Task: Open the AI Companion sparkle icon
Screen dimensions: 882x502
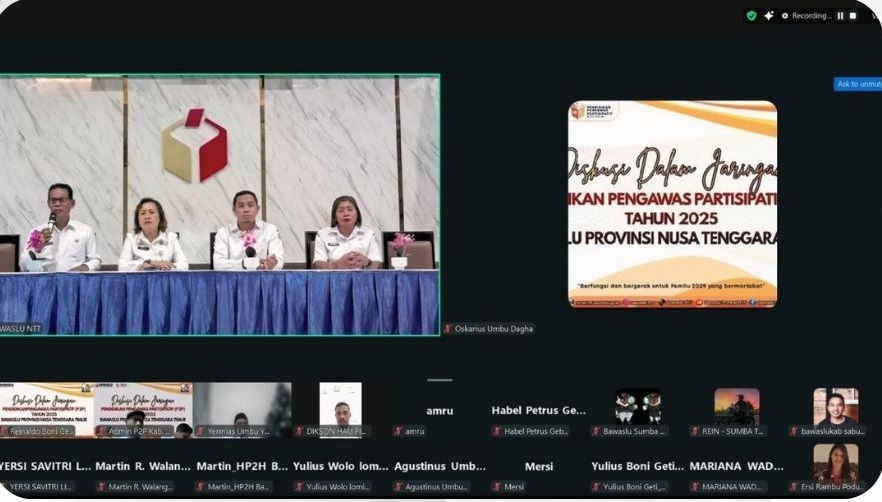Action: [x=768, y=16]
